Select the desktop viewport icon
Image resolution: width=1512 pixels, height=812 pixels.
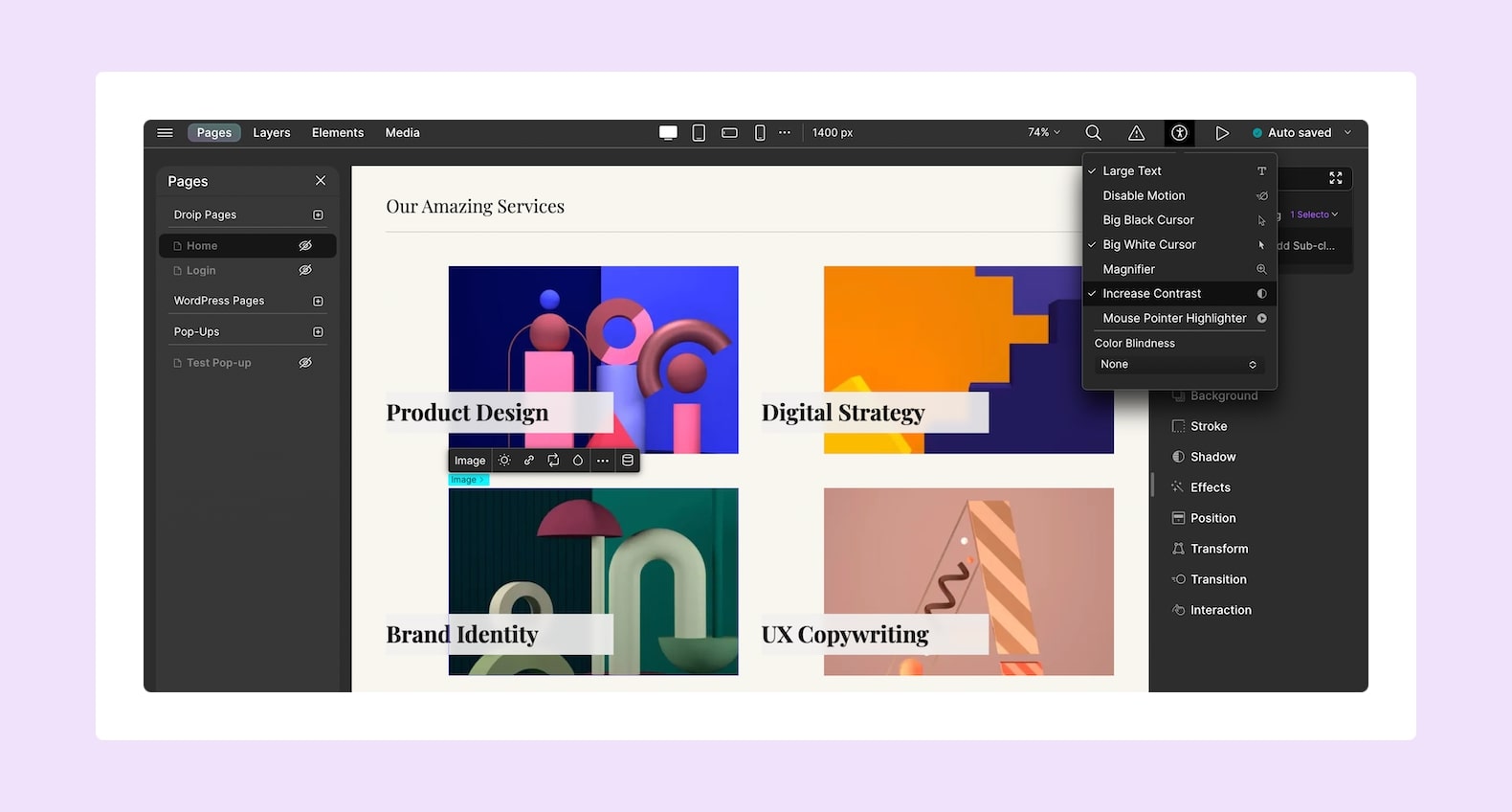pos(668,133)
